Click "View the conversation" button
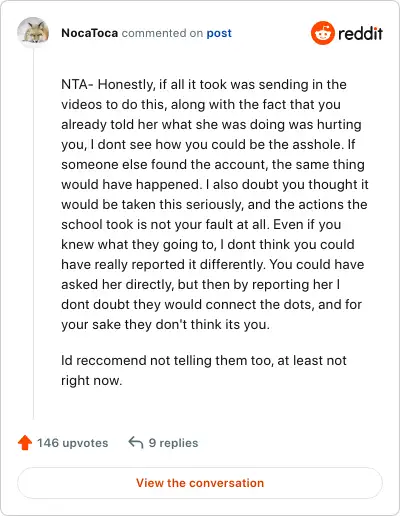400x516 pixels. coord(200,483)
